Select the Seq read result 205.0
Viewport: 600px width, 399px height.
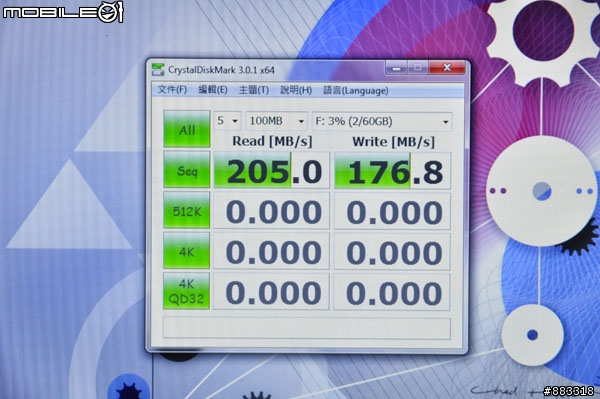pyautogui.click(x=271, y=170)
